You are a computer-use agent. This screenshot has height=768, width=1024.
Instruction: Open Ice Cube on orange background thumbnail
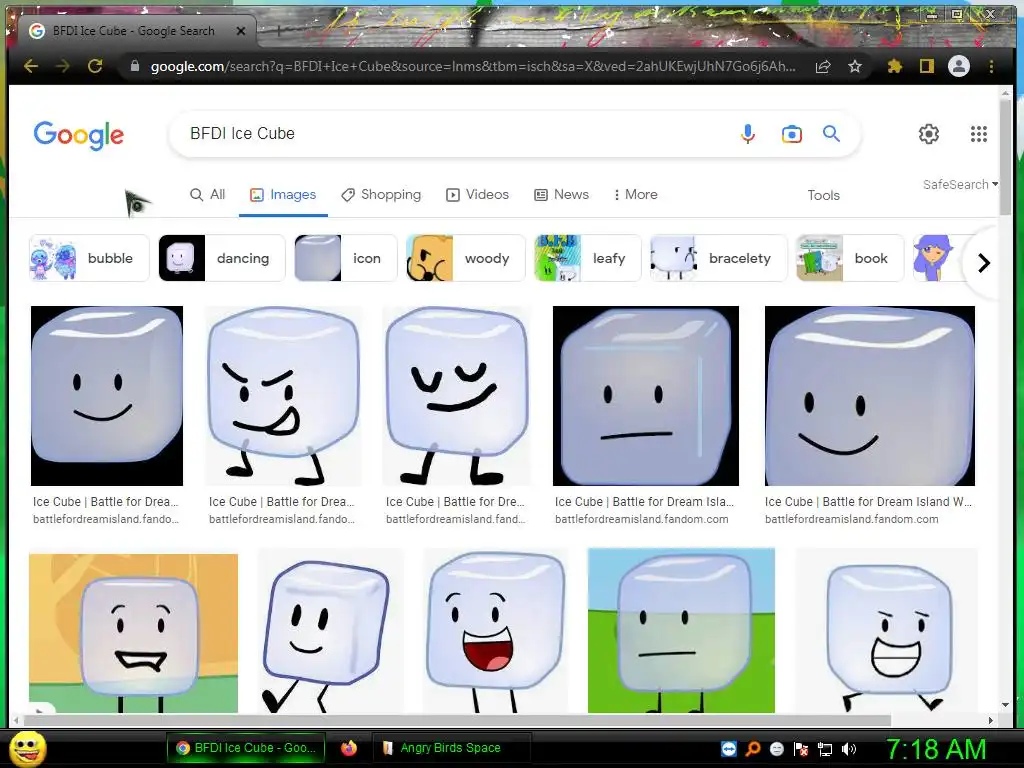[133, 633]
